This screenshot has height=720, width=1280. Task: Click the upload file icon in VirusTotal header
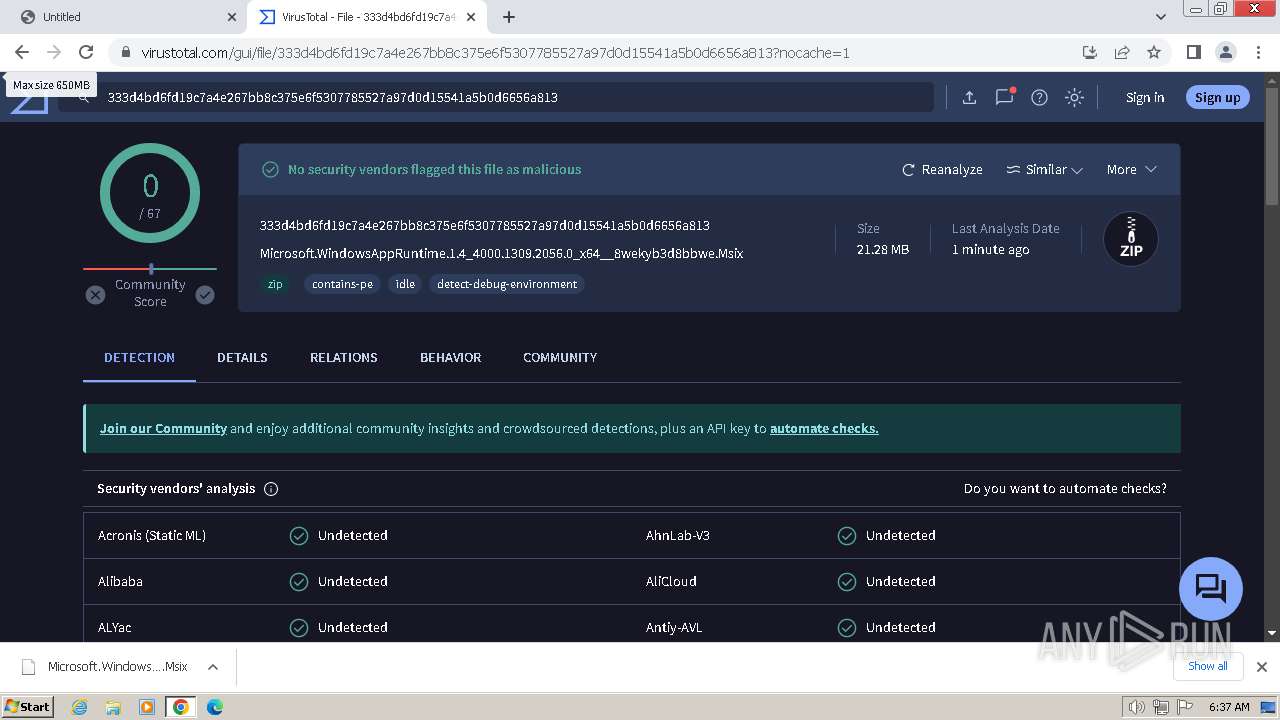click(x=969, y=97)
